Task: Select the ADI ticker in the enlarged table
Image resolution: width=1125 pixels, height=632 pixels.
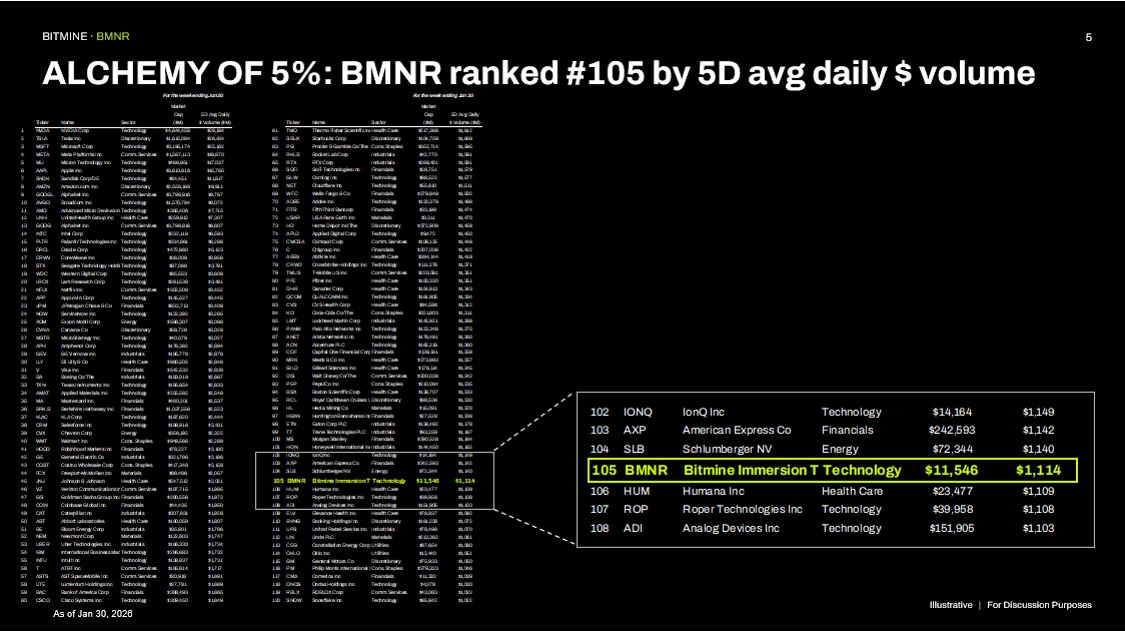Action: [x=634, y=528]
